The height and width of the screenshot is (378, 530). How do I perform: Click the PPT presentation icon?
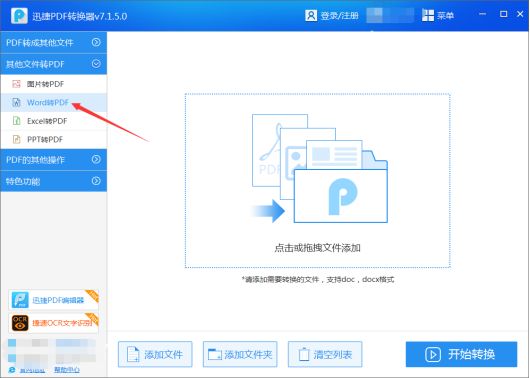pyautogui.click(x=16, y=139)
